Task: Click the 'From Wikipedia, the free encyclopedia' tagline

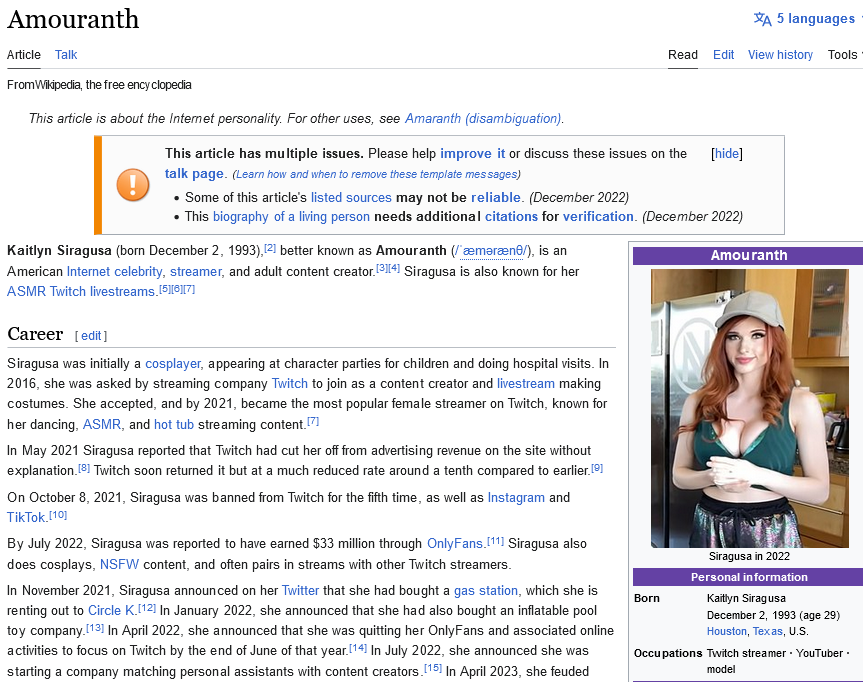Action: coord(99,85)
